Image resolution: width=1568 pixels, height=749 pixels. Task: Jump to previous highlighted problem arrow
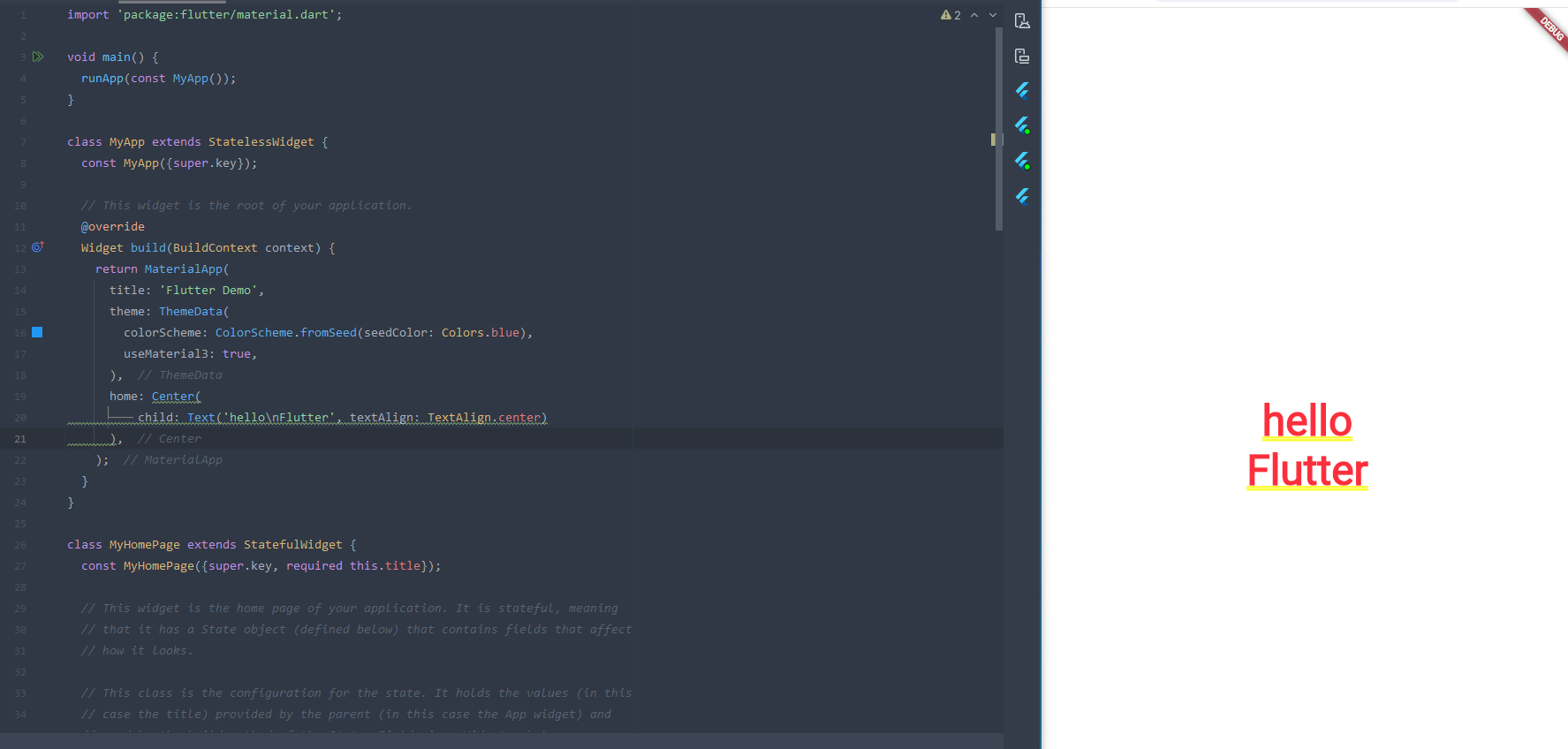[x=974, y=15]
